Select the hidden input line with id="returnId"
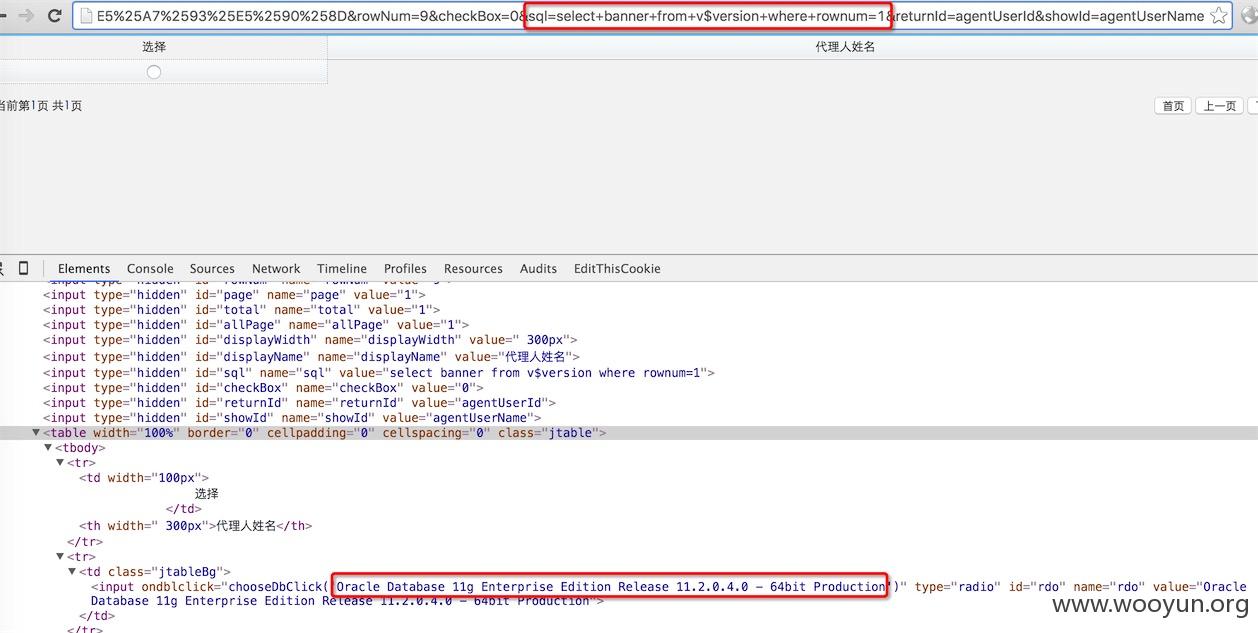This screenshot has width=1258, height=633. tap(299, 403)
